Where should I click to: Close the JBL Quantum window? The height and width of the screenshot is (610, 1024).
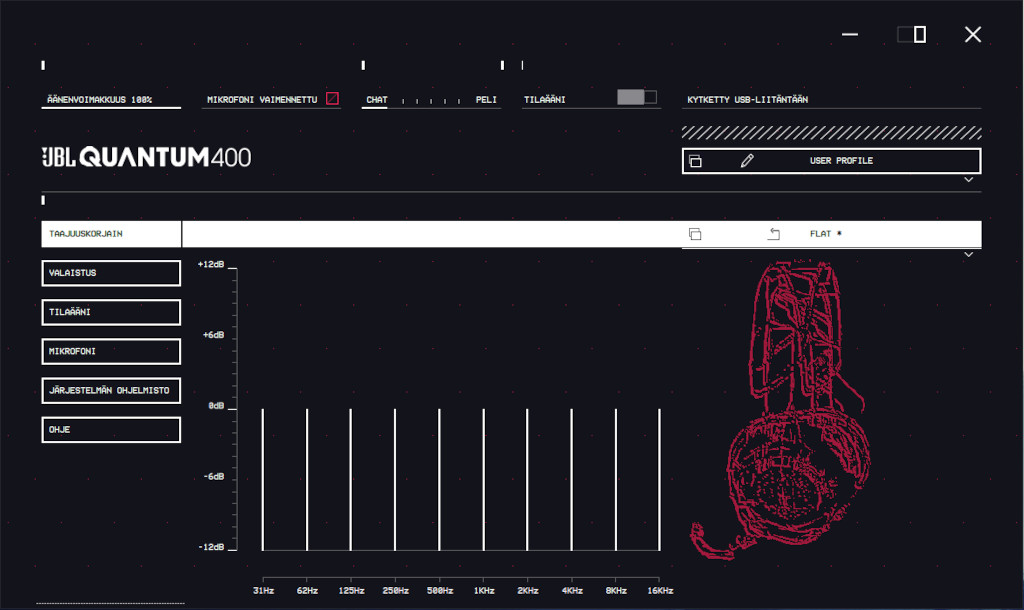point(973,34)
